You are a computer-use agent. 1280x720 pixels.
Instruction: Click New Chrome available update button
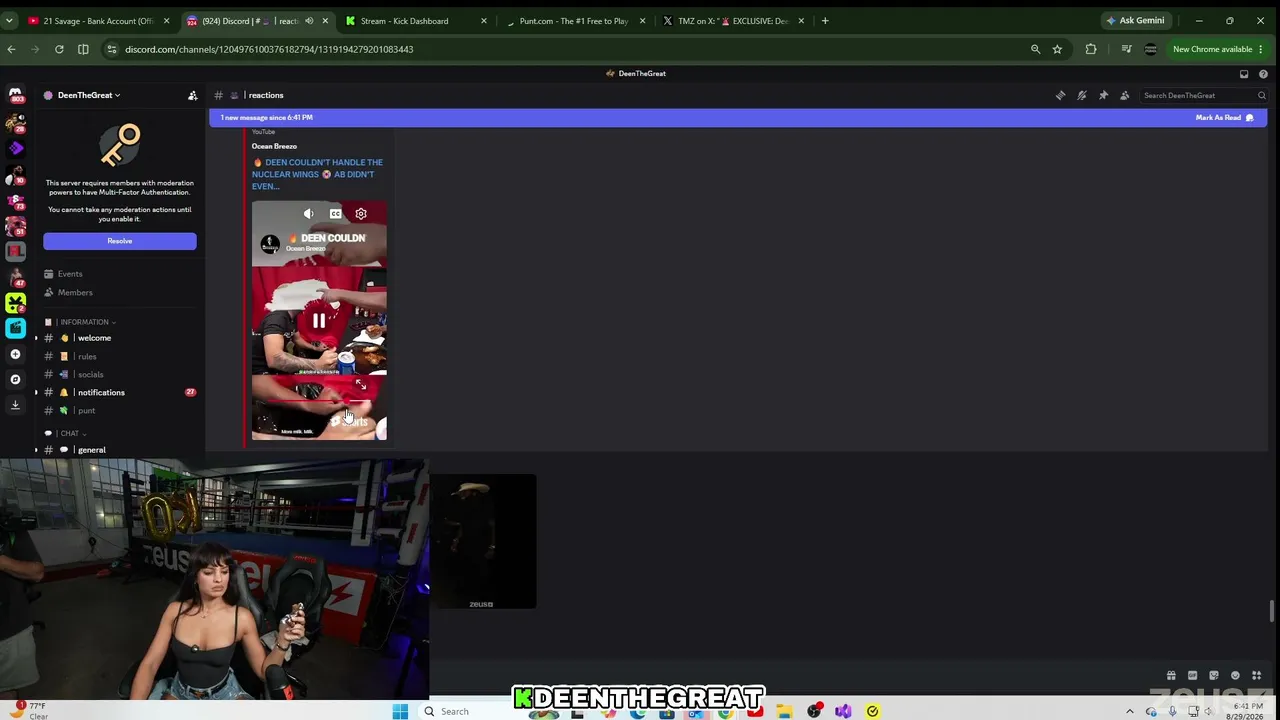[1218, 49]
